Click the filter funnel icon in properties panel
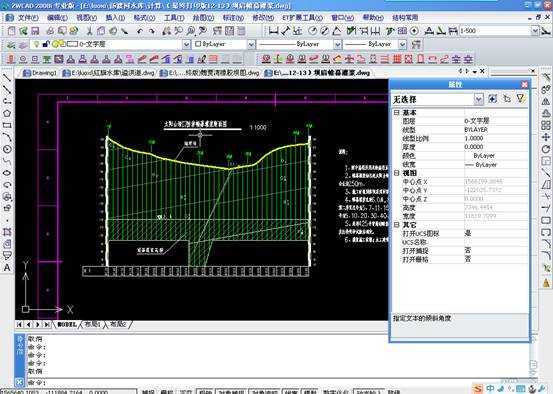The height and width of the screenshot is (394, 553). click(521, 98)
